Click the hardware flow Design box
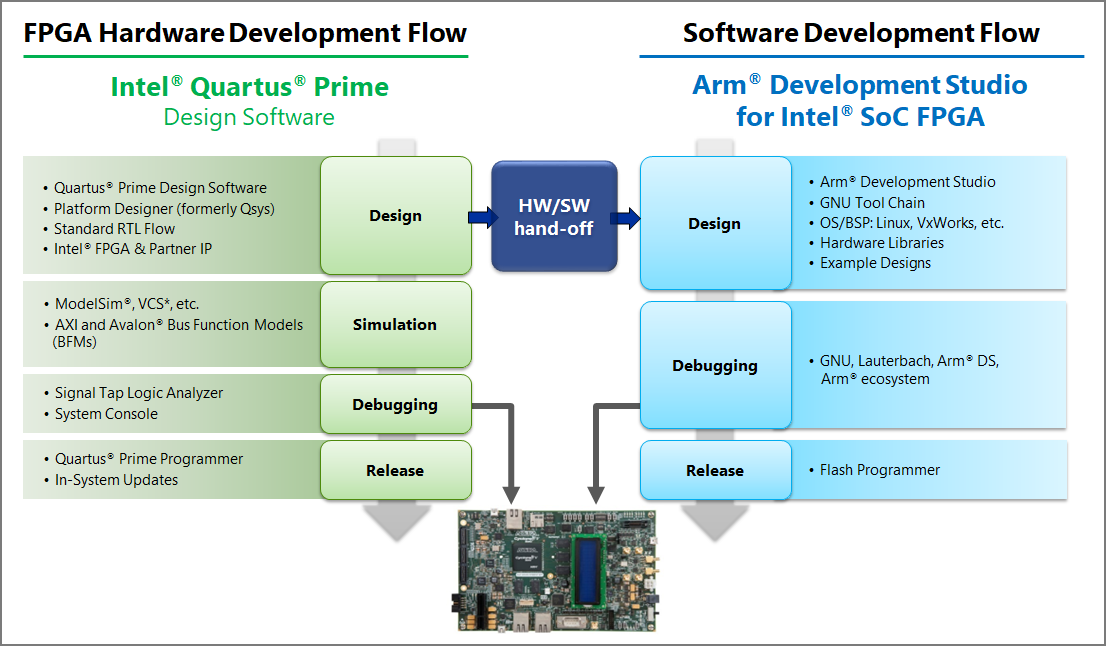1106x646 pixels. (x=396, y=216)
